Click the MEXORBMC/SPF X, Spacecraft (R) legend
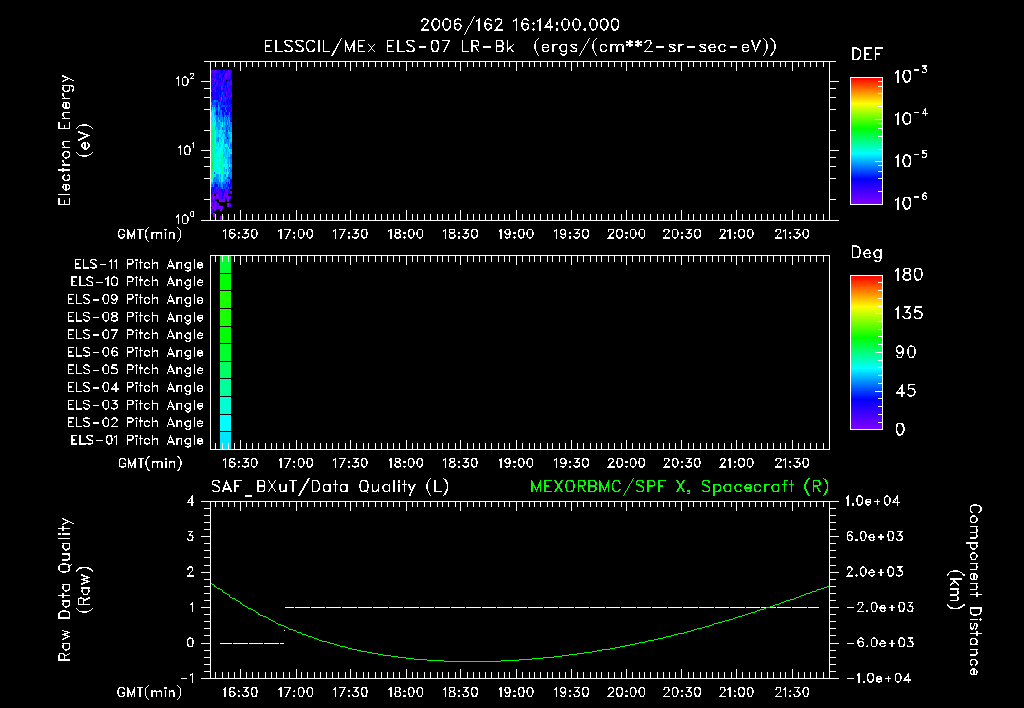Viewport: 1024px width, 708px height. click(x=679, y=487)
